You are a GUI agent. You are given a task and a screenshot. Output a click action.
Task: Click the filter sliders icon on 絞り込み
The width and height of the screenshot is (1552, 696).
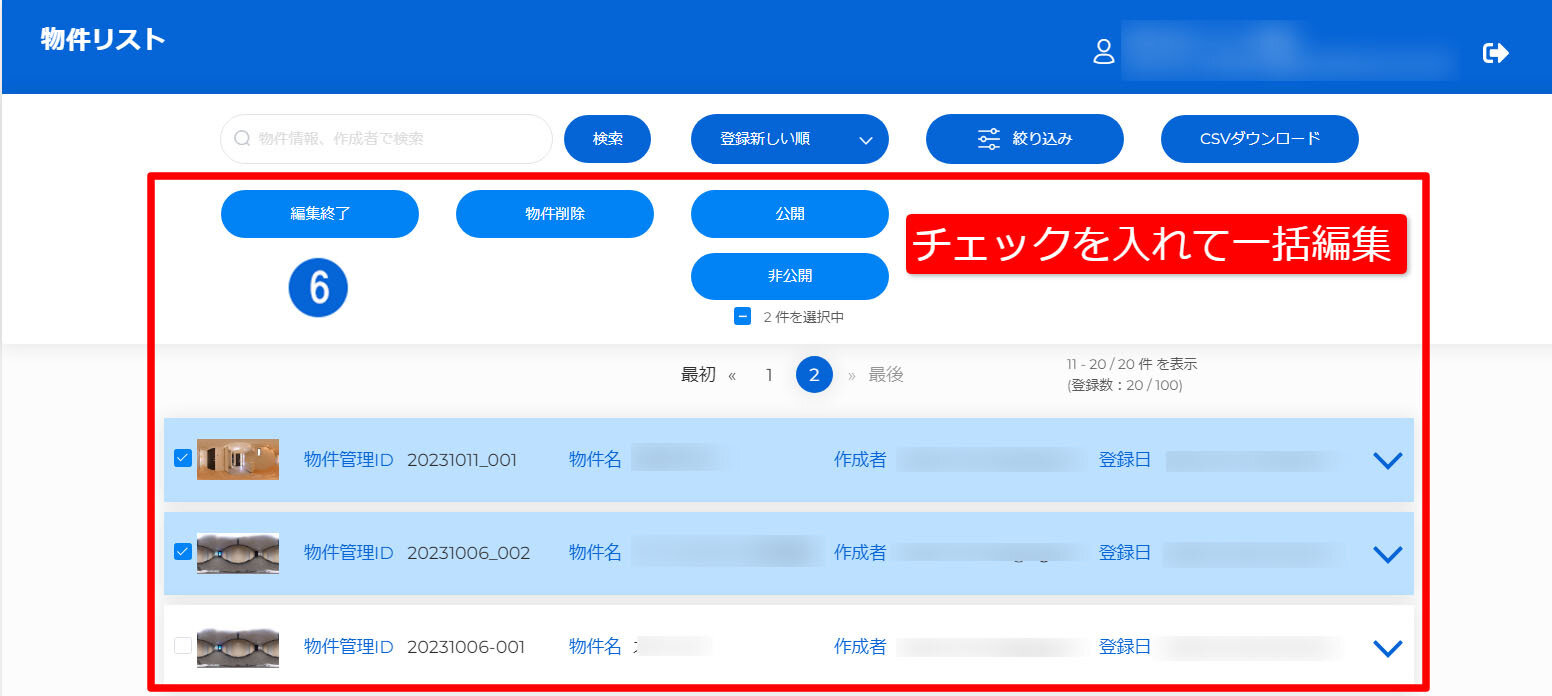[988, 139]
